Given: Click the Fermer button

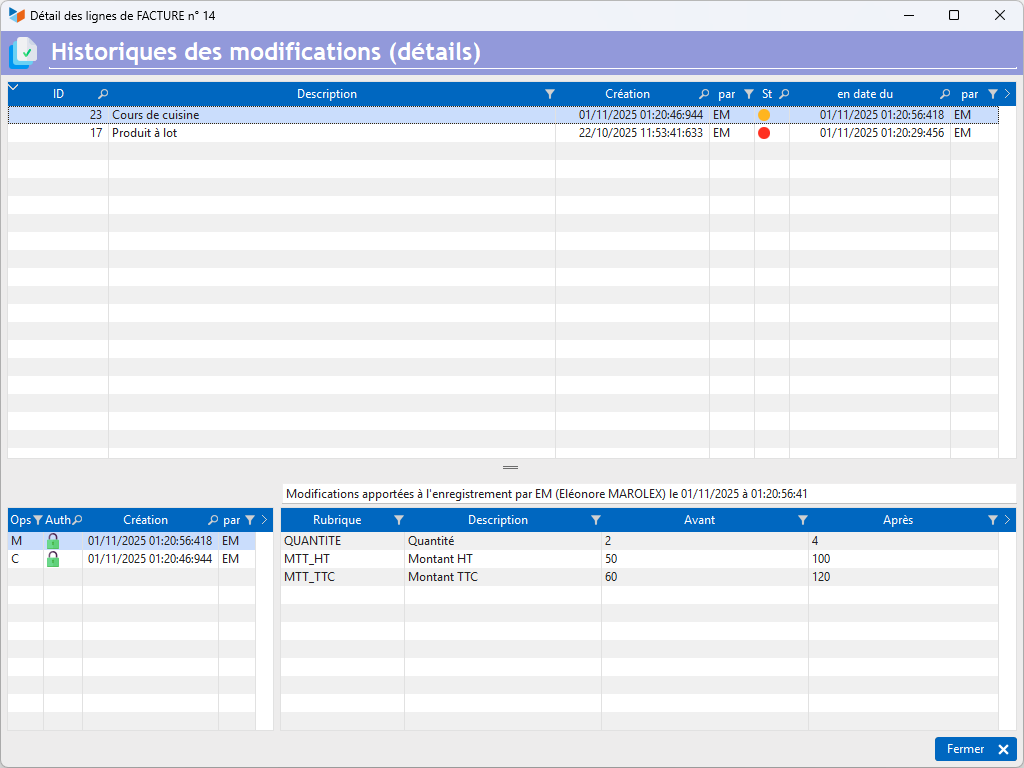Looking at the screenshot, I should coord(975,749).
